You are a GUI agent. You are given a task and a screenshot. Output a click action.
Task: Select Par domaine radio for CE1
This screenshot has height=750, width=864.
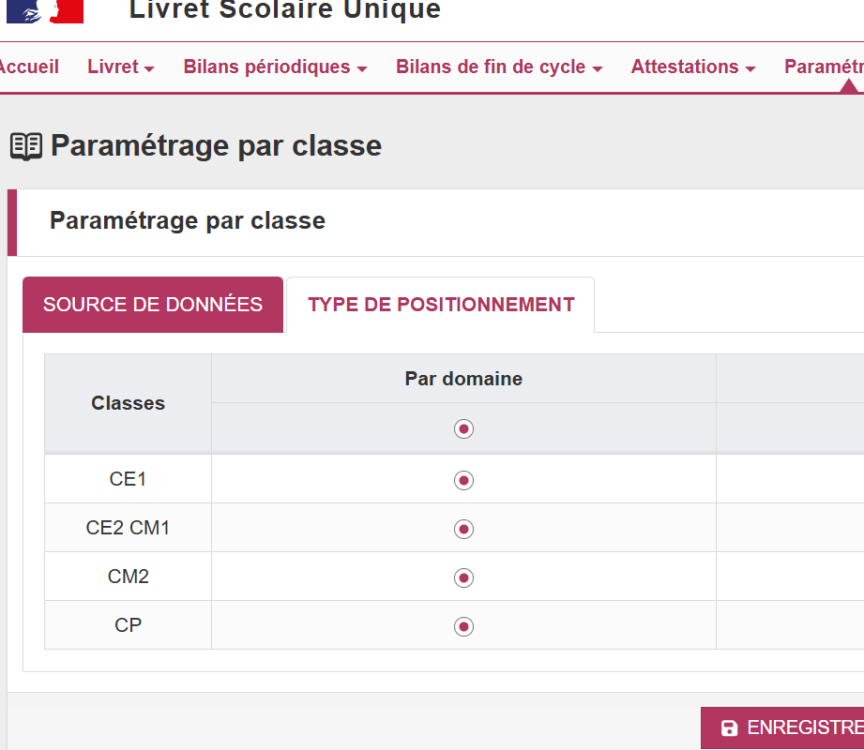point(463,480)
